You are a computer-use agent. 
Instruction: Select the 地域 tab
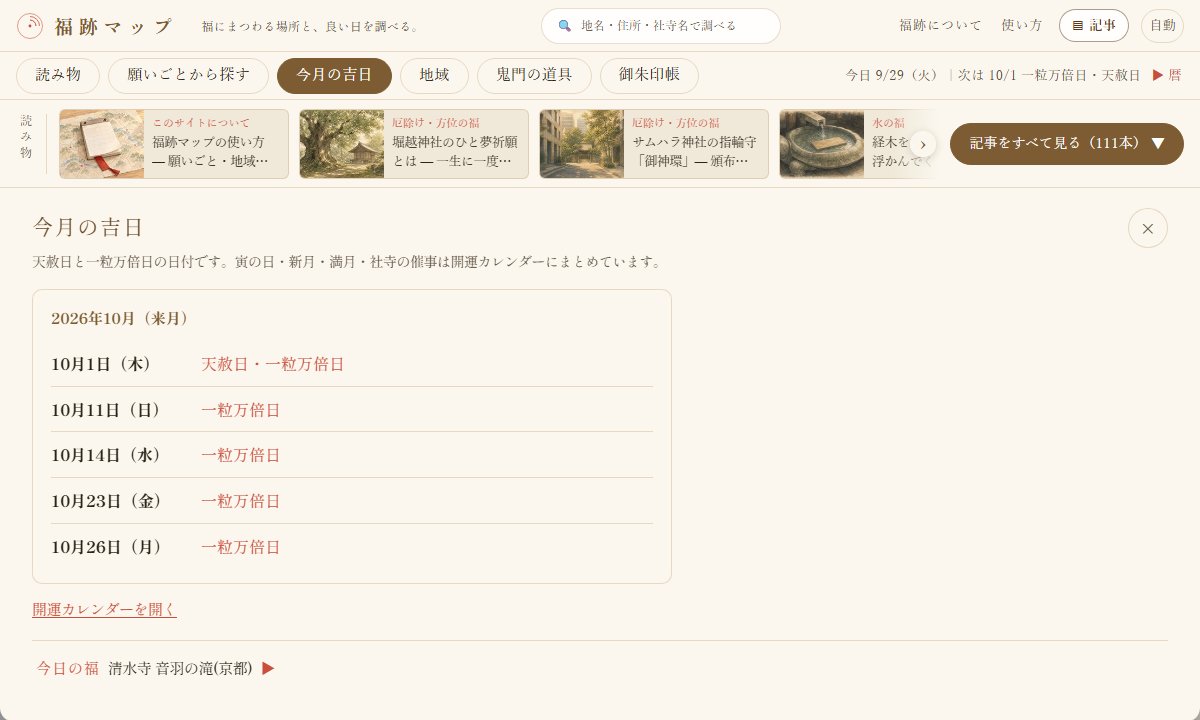click(434, 75)
